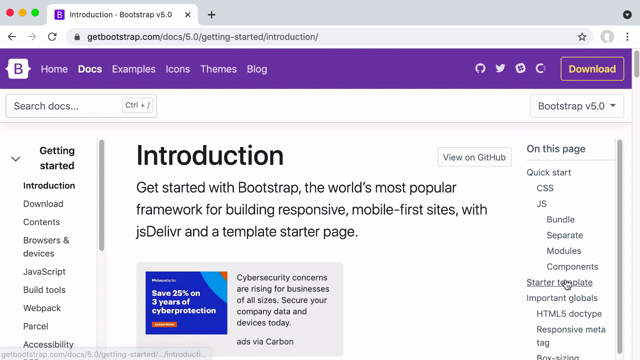Click the browser forward arrow
This screenshot has height=360, width=640.
tap(32, 37)
